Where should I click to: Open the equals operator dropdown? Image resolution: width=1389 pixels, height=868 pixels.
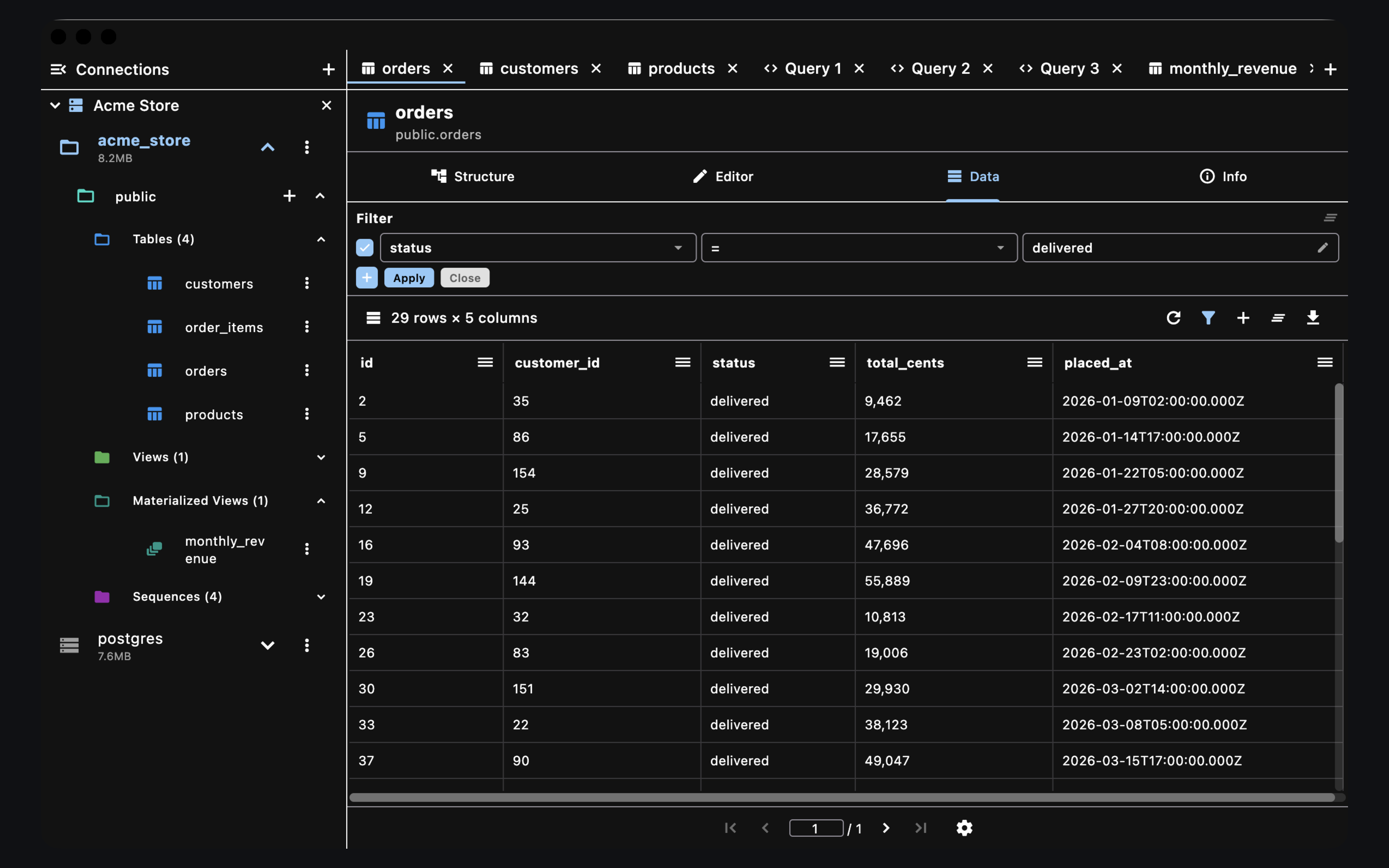pos(859,247)
